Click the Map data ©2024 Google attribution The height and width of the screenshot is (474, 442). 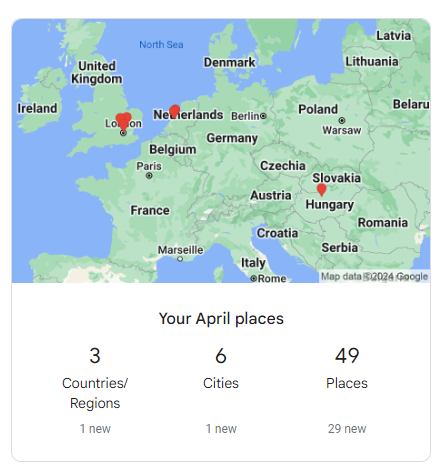click(x=374, y=276)
